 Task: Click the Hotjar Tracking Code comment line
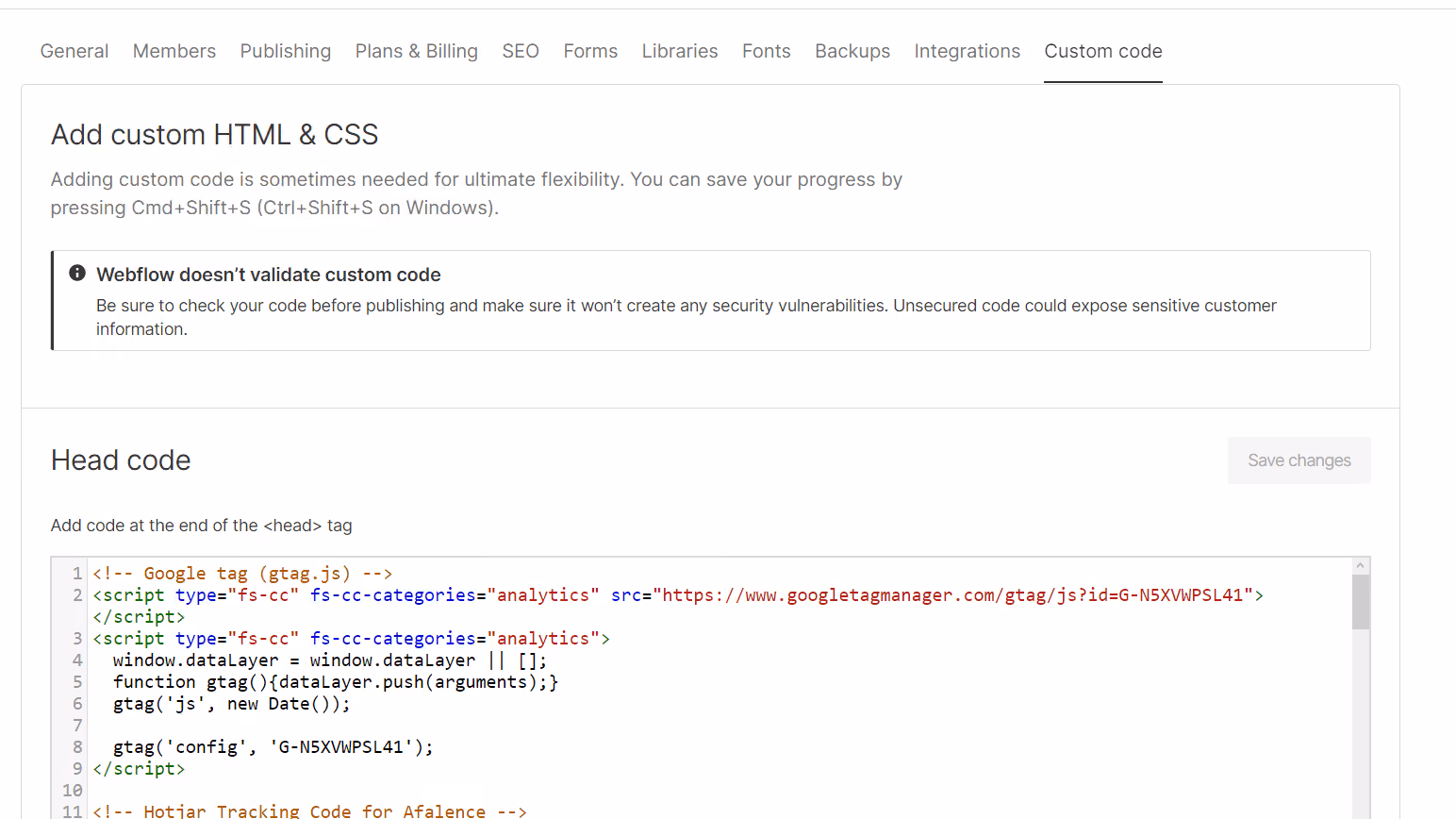[309, 811]
